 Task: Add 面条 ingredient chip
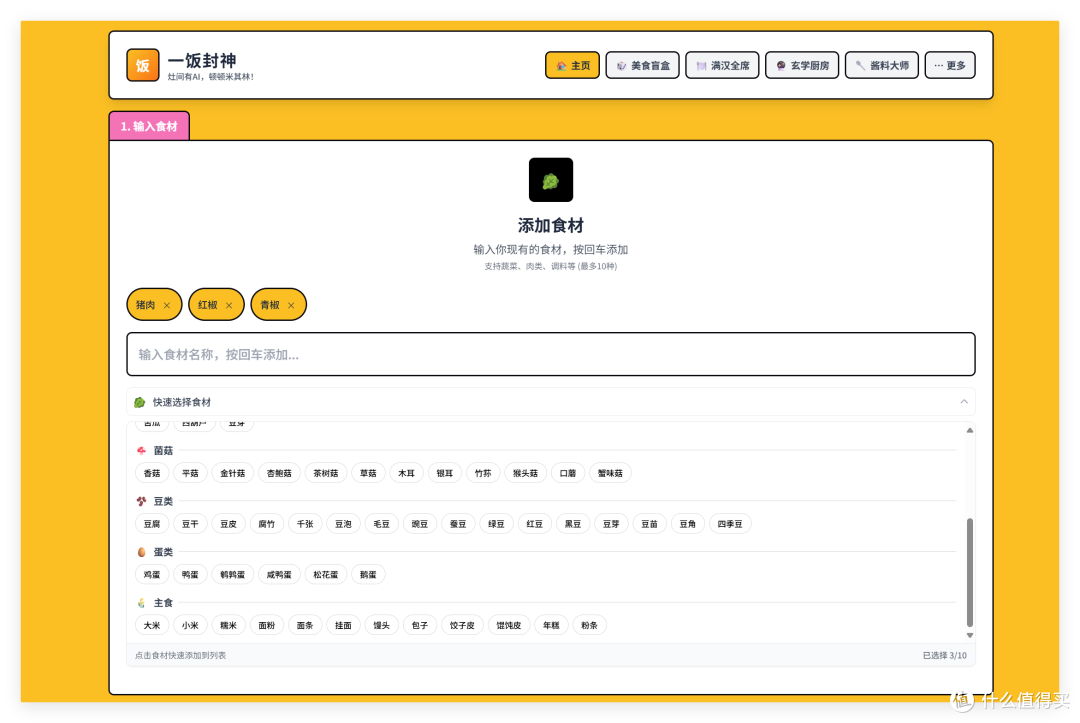[305, 625]
